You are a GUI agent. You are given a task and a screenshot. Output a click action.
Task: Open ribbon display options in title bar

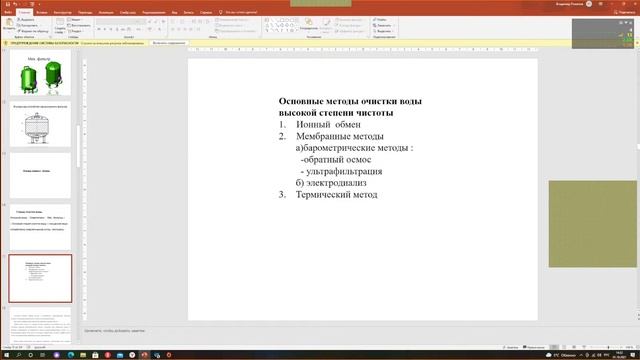tap(600, 4)
